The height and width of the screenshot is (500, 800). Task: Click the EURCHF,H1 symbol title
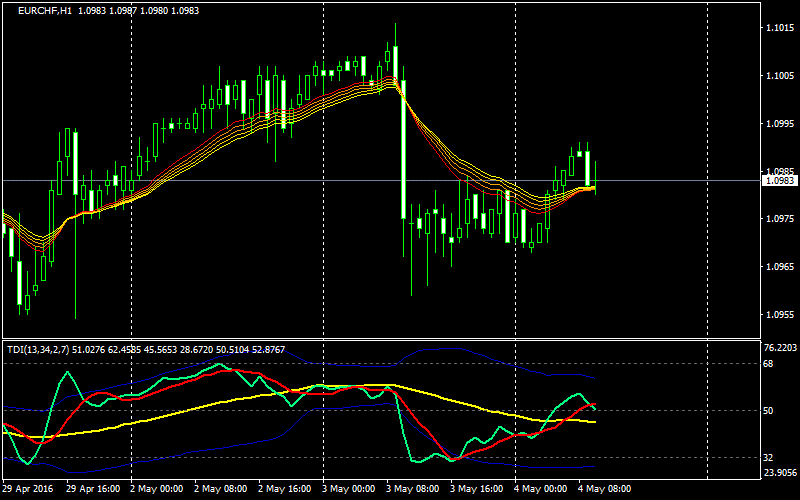pyautogui.click(x=45, y=10)
